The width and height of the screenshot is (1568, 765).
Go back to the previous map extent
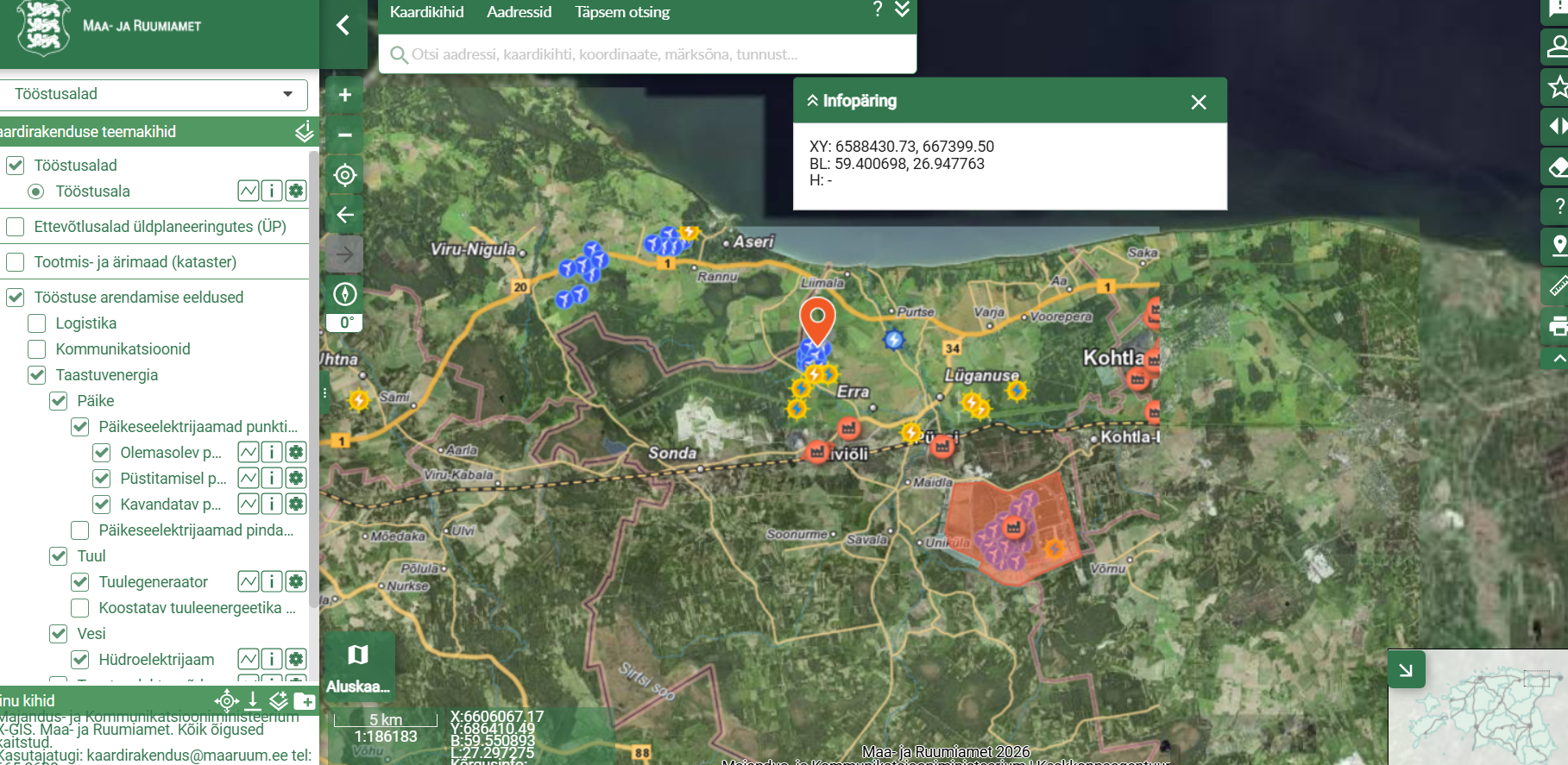click(344, 215)
